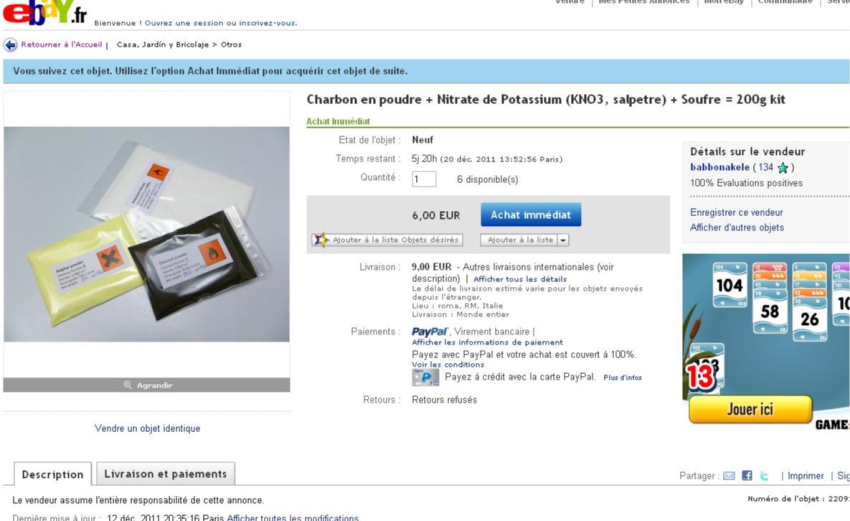Open the Livraison et paiements tab
The image size is (850, 521).
[x=165, y=473]
